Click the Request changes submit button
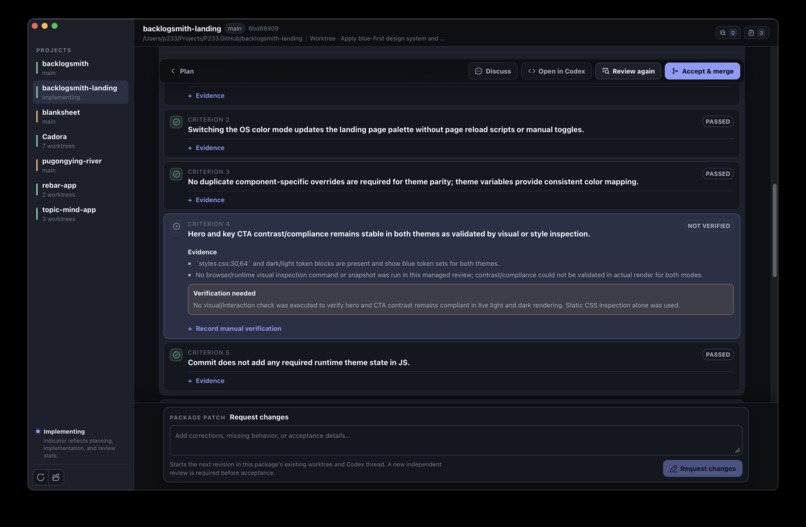This screenshot has width=806, height=527. point(702,468)
